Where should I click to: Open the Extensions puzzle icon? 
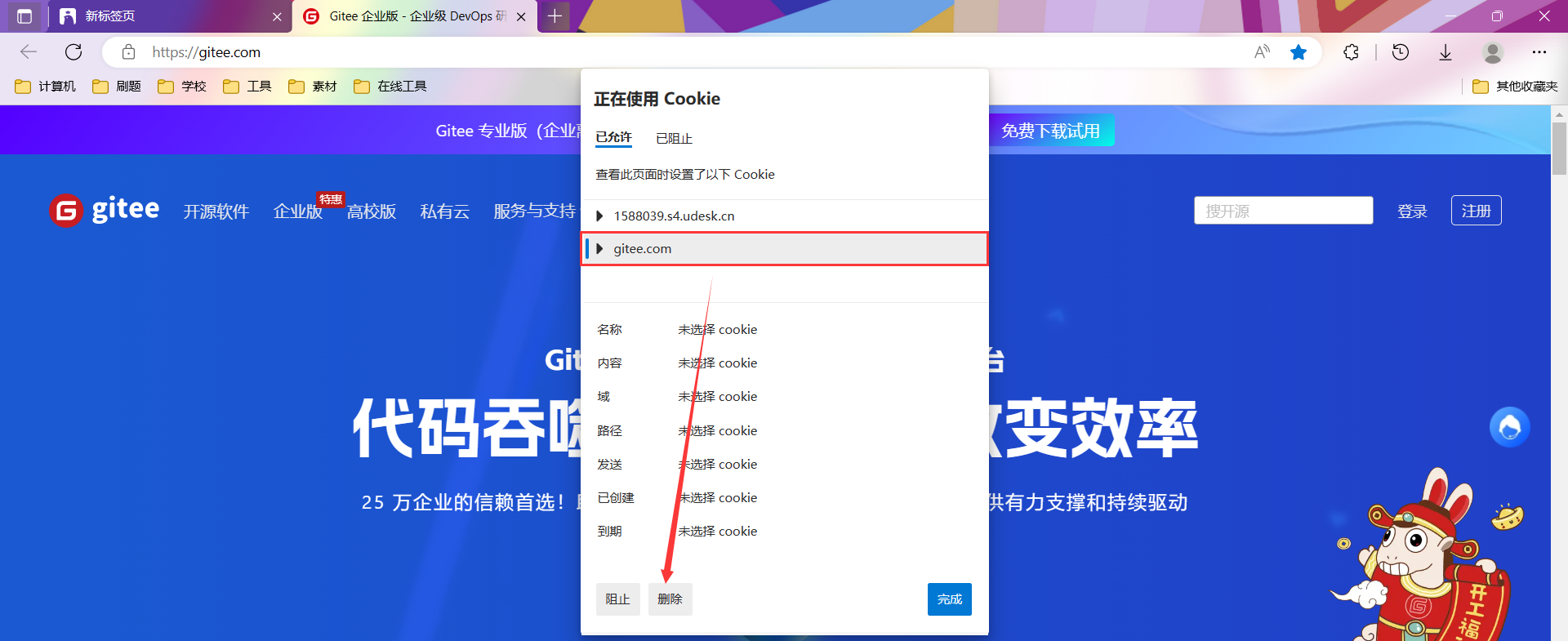click(1351, 52)
